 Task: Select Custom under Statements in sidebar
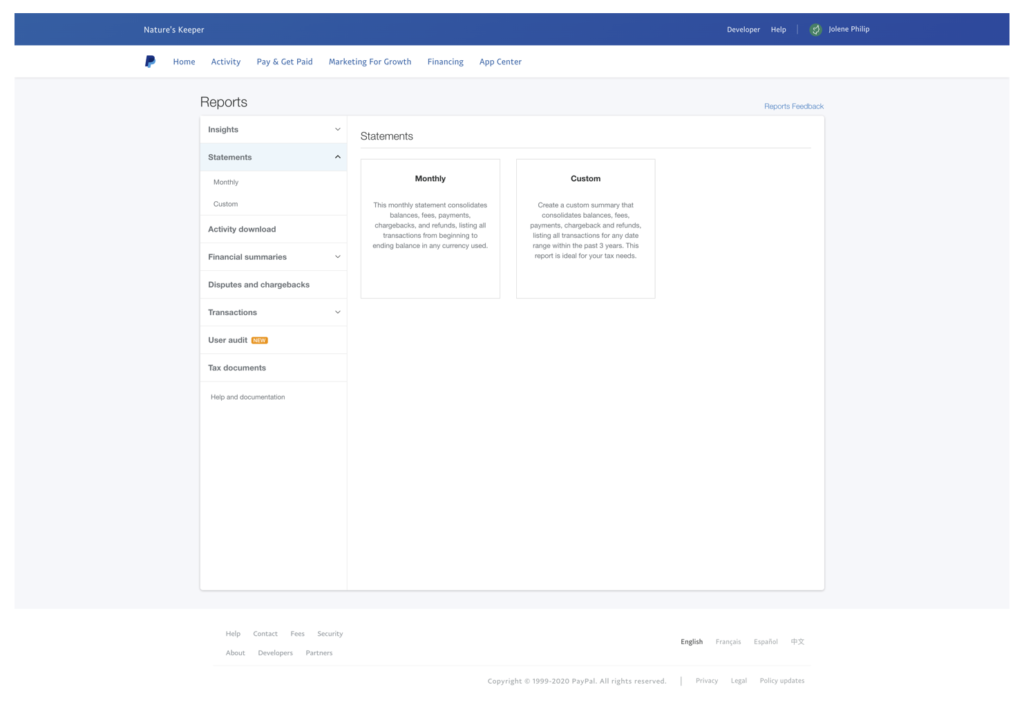point(225,204)
